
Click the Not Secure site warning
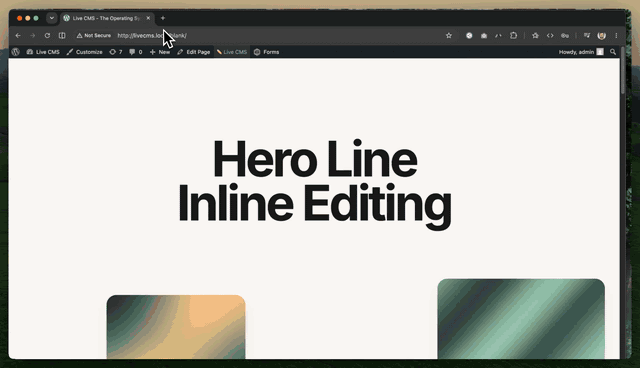point(93,35)
